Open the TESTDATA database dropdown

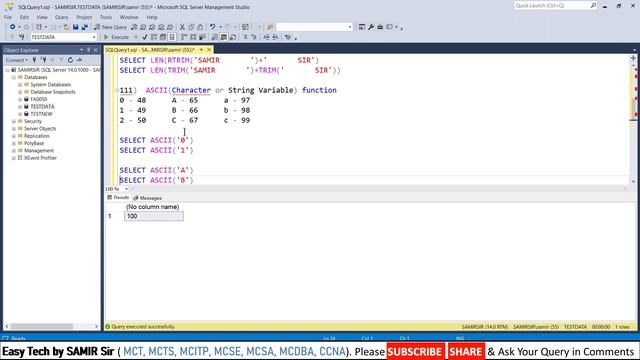94,37
